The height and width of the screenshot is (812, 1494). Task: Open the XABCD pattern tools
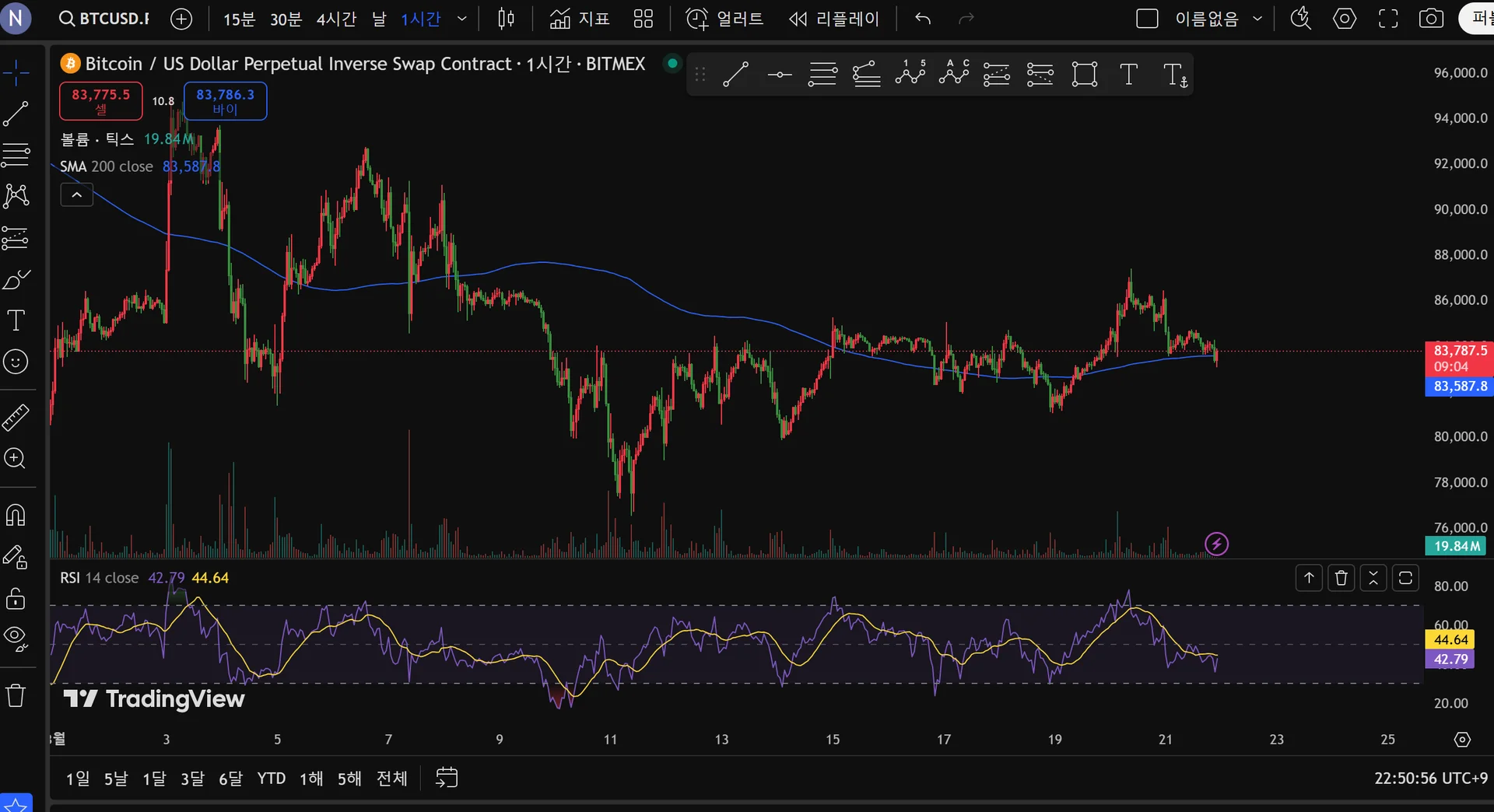(16, 196)
